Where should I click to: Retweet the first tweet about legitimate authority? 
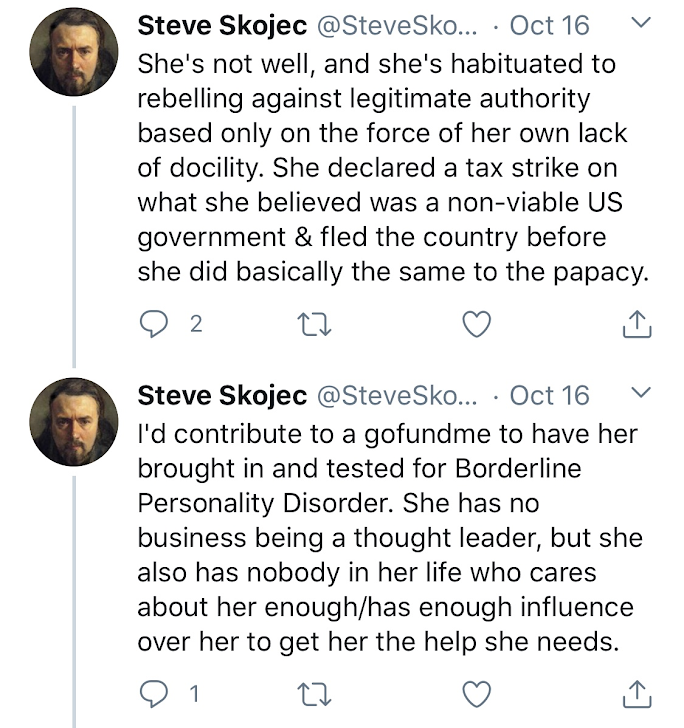tap(318, 324)
